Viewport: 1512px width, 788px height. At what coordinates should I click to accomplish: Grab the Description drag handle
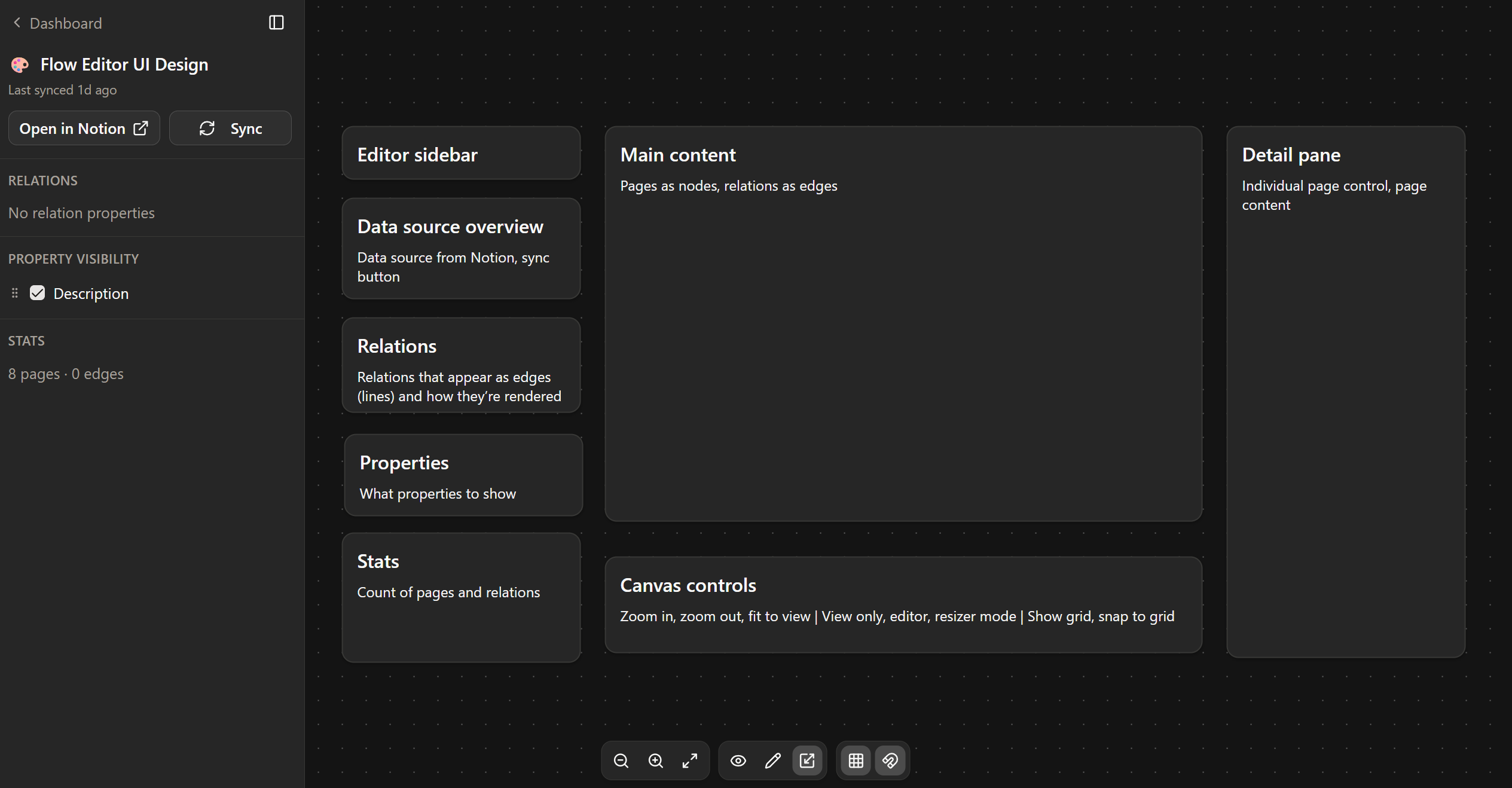15,293
